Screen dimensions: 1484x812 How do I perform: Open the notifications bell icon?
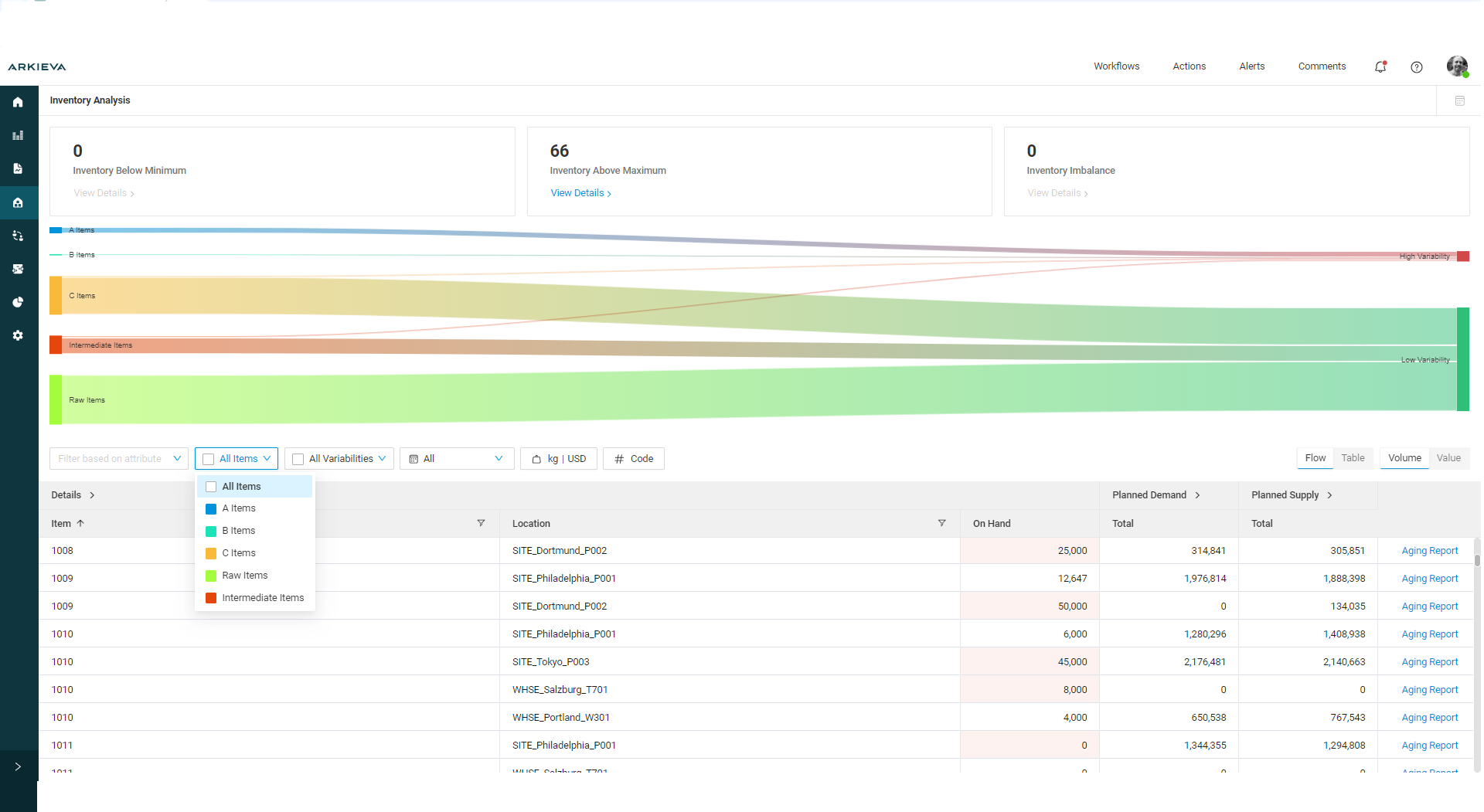coord(1380,67)
